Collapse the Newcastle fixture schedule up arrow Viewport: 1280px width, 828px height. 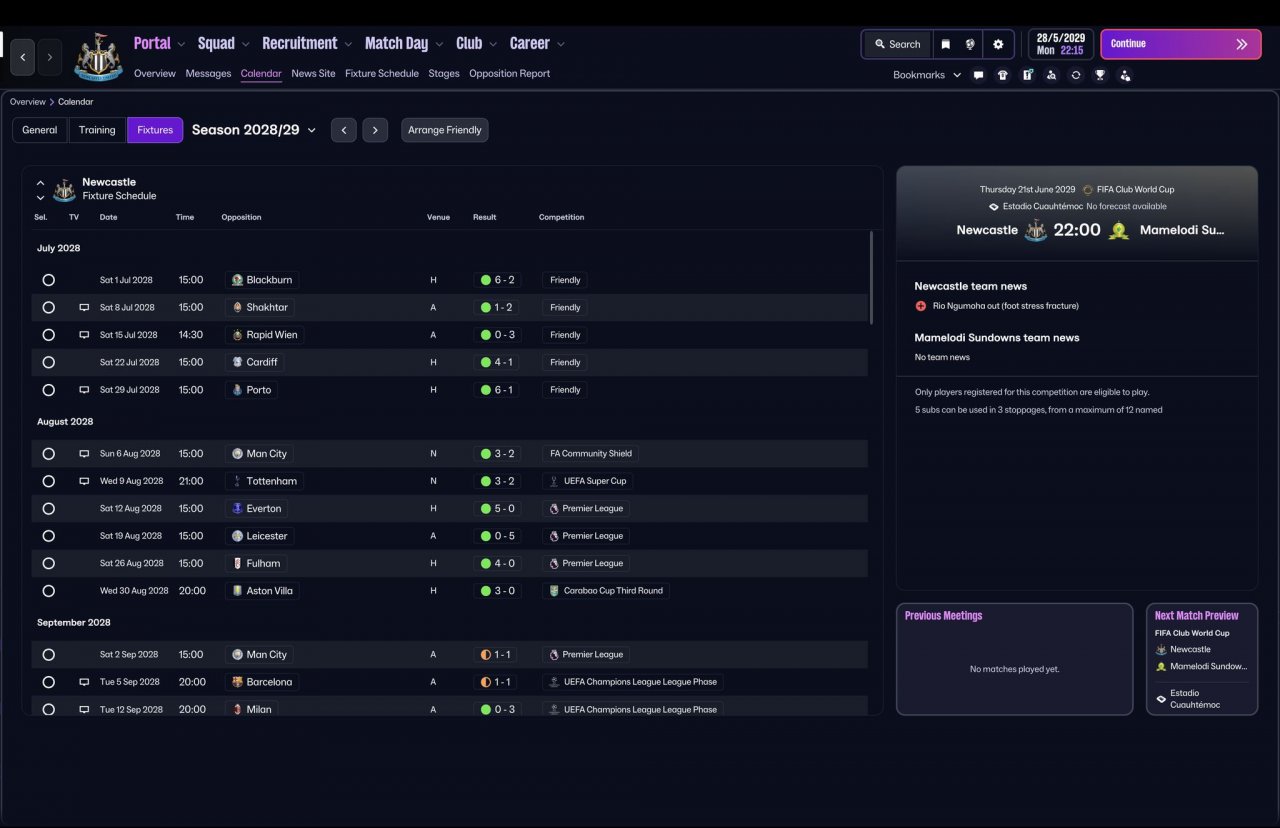40,183
